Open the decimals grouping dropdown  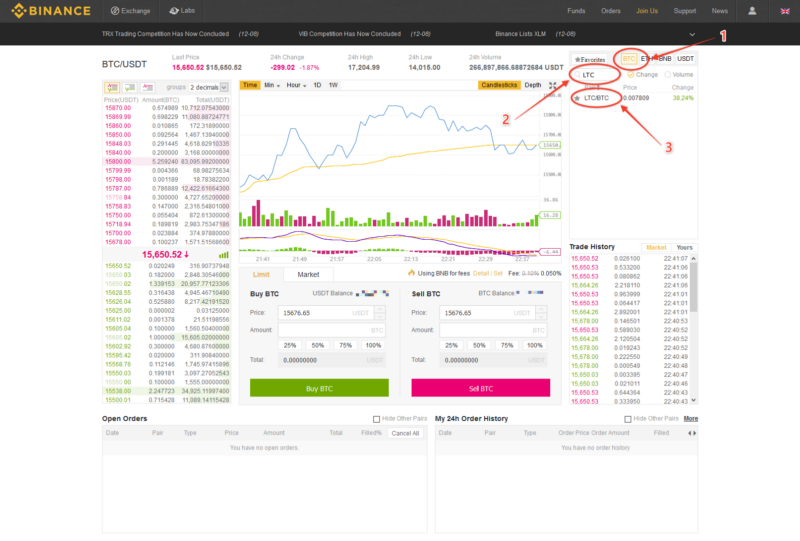click(x=208, y=87)
